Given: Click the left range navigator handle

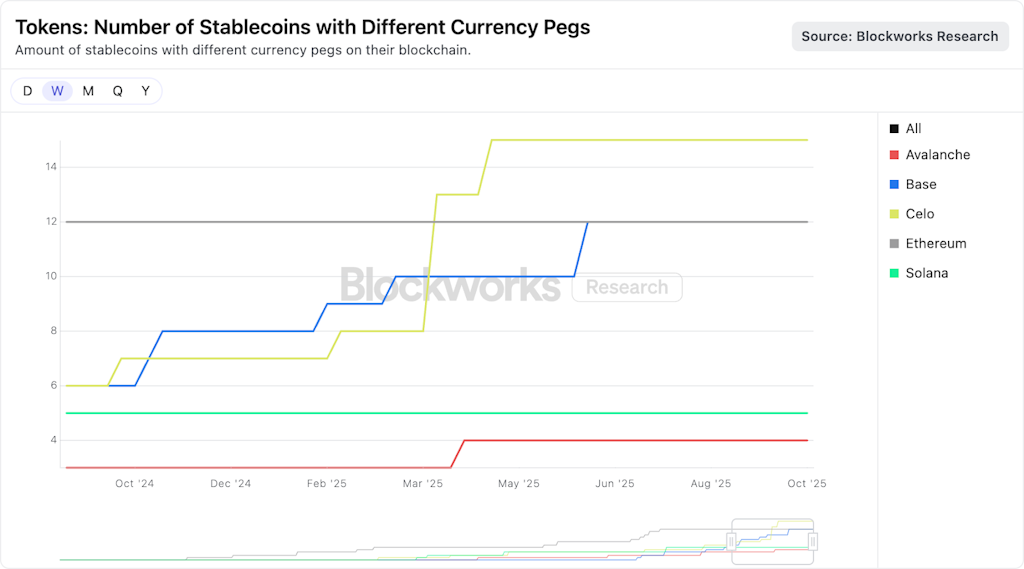Looking at the screenshot, I should coord(732,541).
